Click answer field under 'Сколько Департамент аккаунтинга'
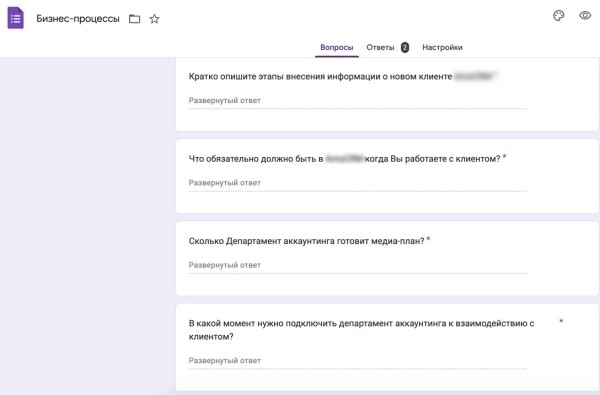Viewport: 600px width, 395px height. click(357, 265)
